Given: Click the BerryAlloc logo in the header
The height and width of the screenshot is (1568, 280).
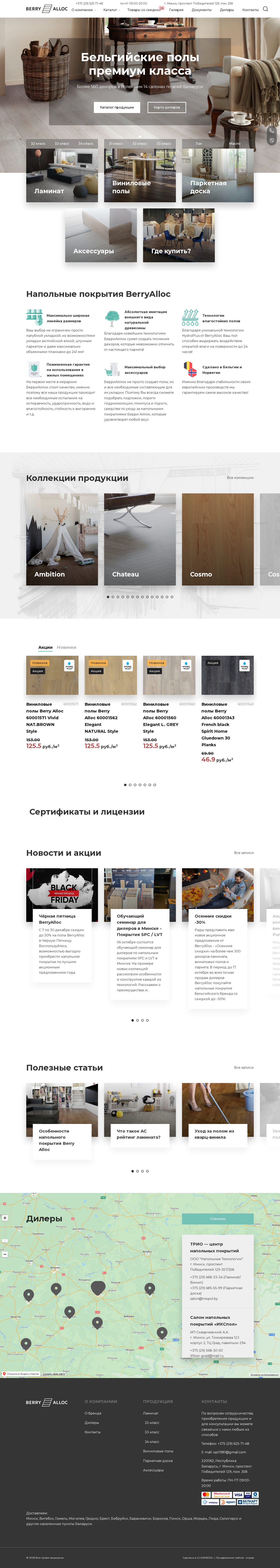Looking at the screenshot, I should pyautogui.click(x=46, y=9).
